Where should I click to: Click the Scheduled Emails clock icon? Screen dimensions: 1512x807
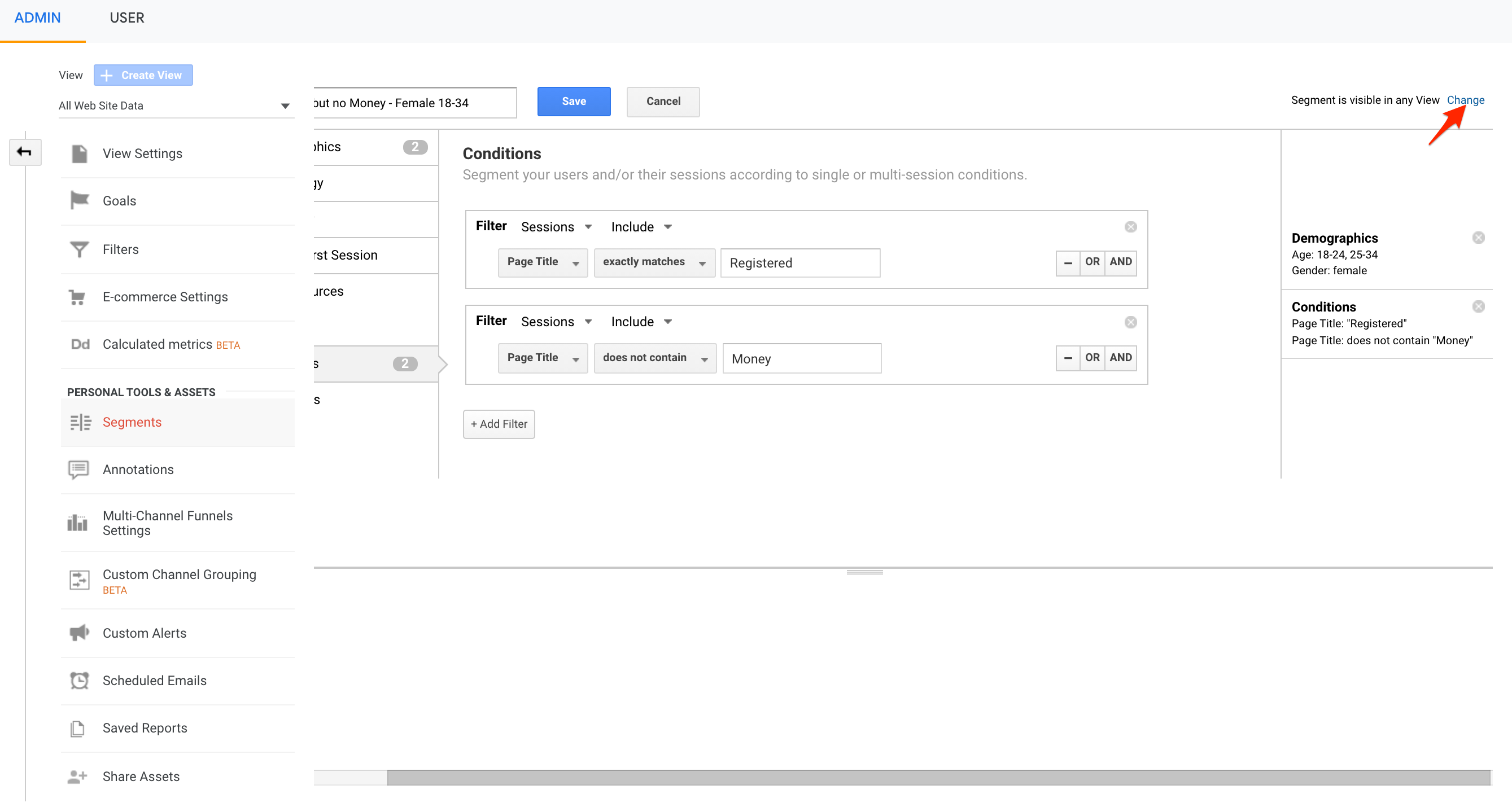pos(79,681)
